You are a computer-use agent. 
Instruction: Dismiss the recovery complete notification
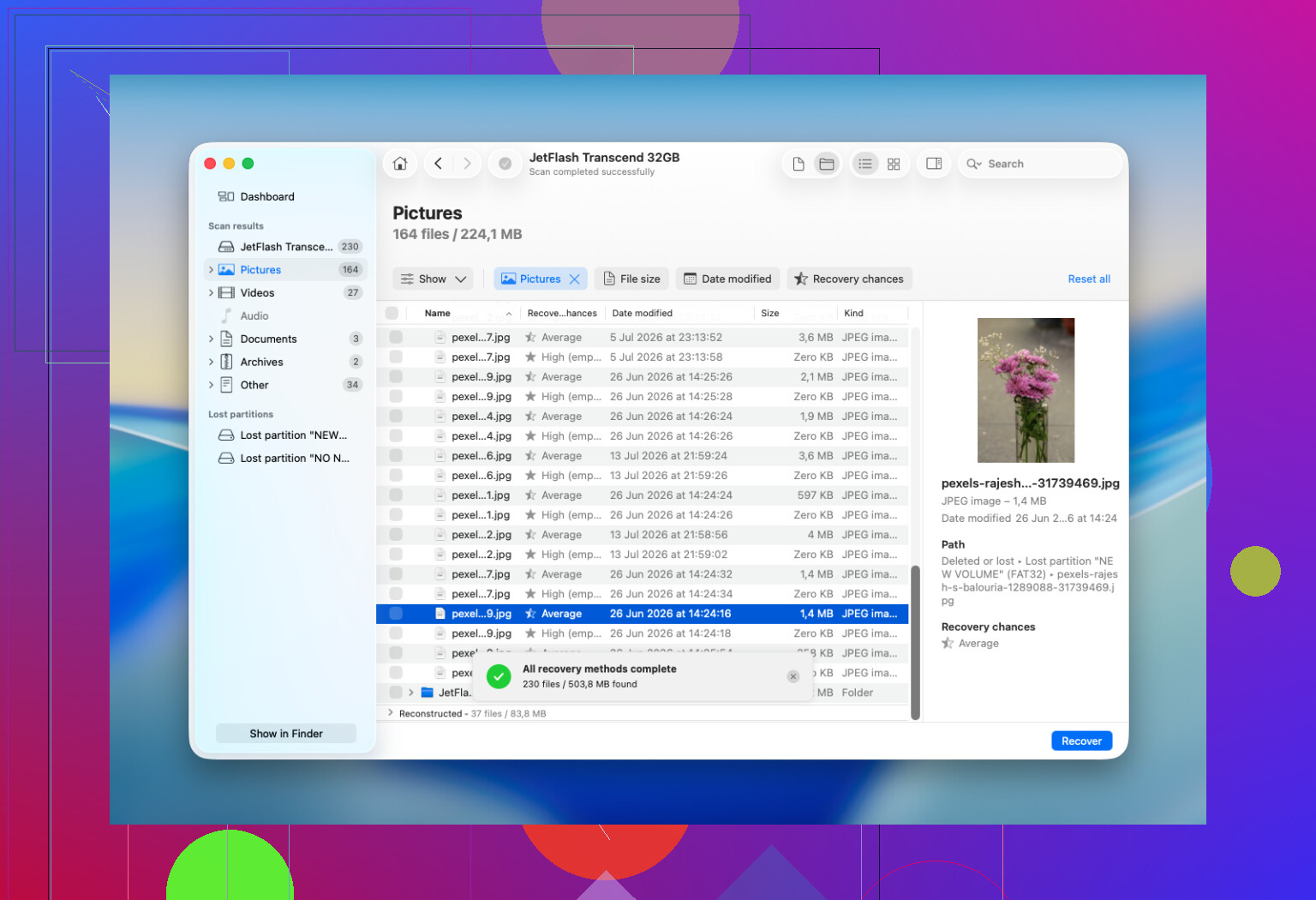point(793,676)
